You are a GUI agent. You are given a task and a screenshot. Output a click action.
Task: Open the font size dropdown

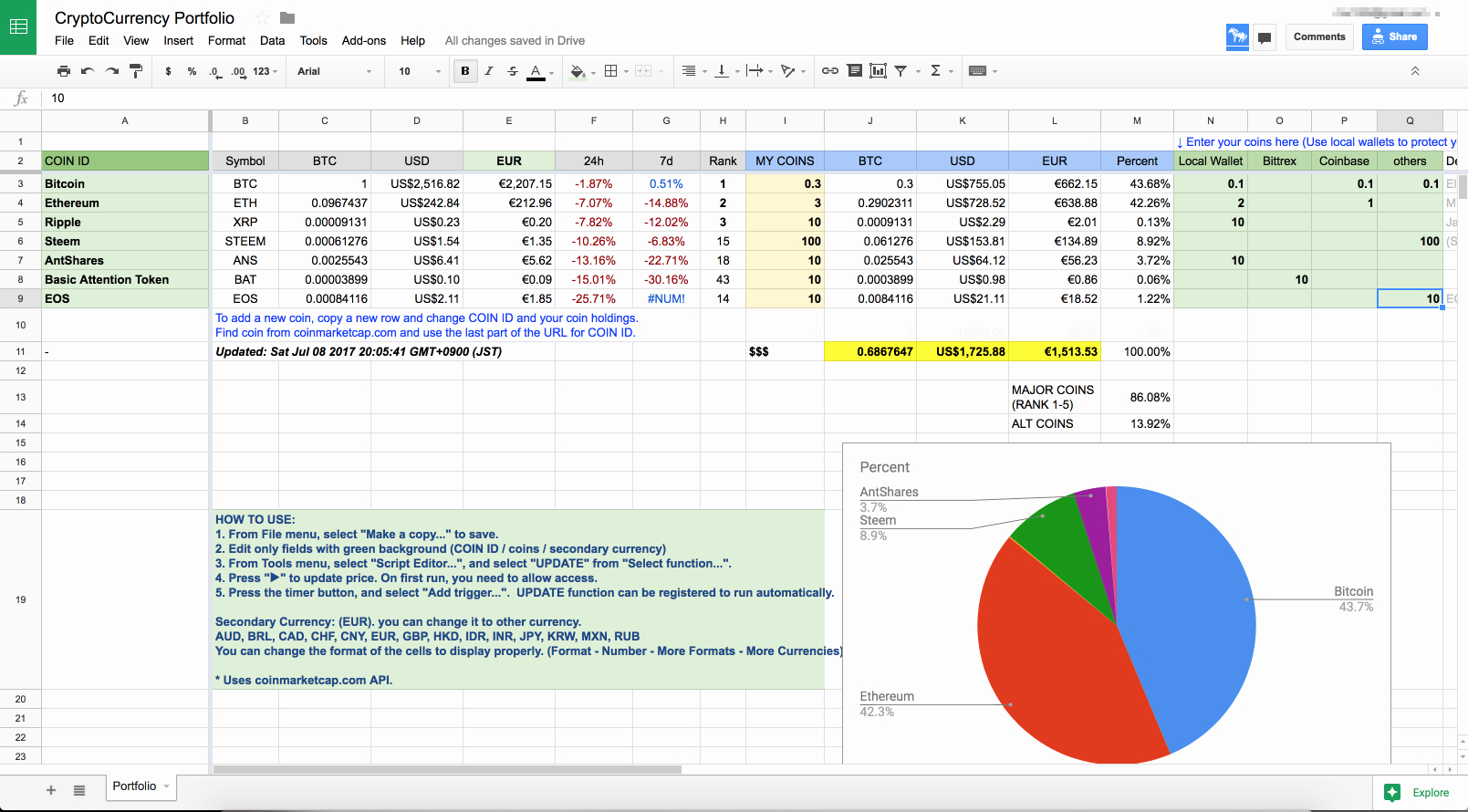419,71
